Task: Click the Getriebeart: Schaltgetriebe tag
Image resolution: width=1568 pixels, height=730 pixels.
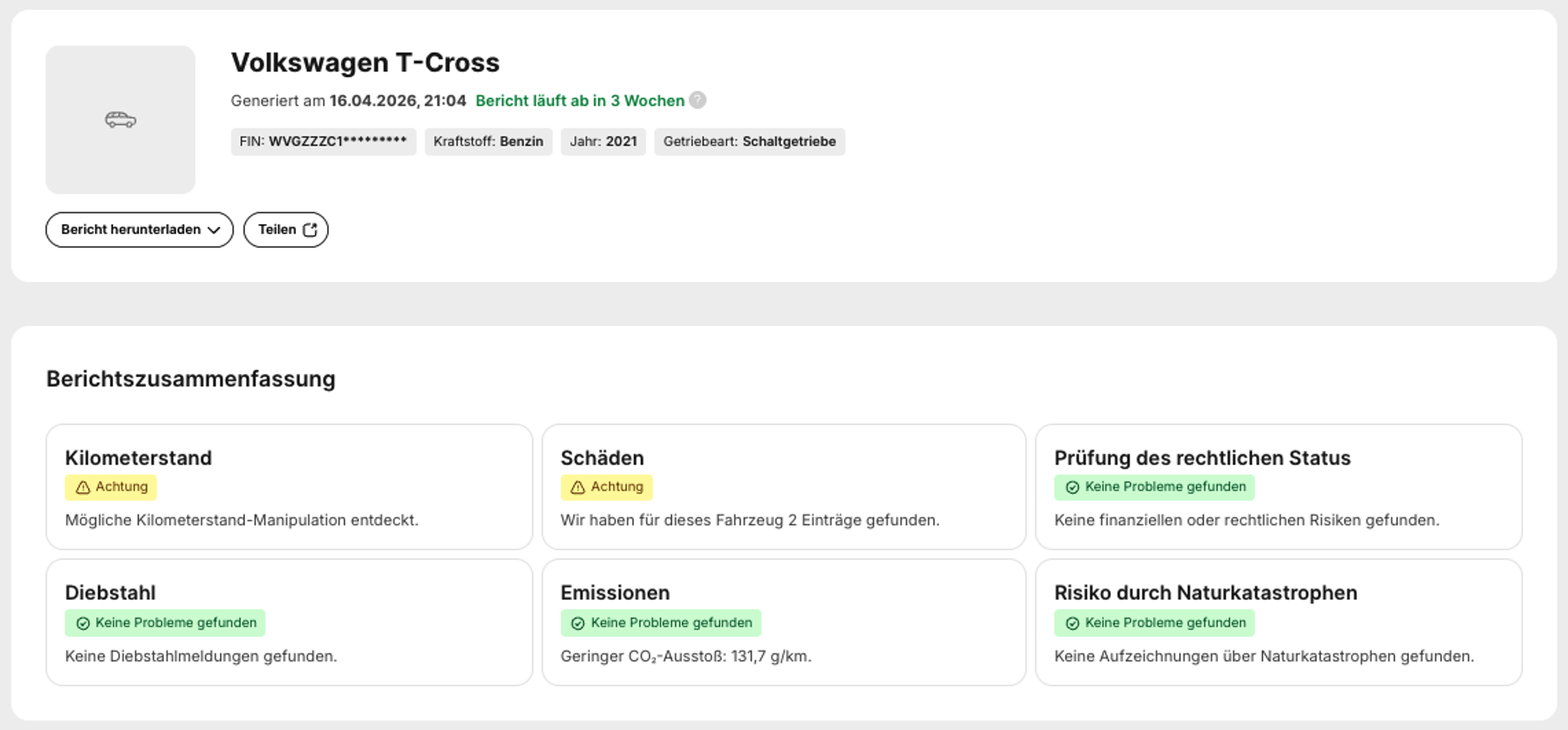Action: click(749, 141)
